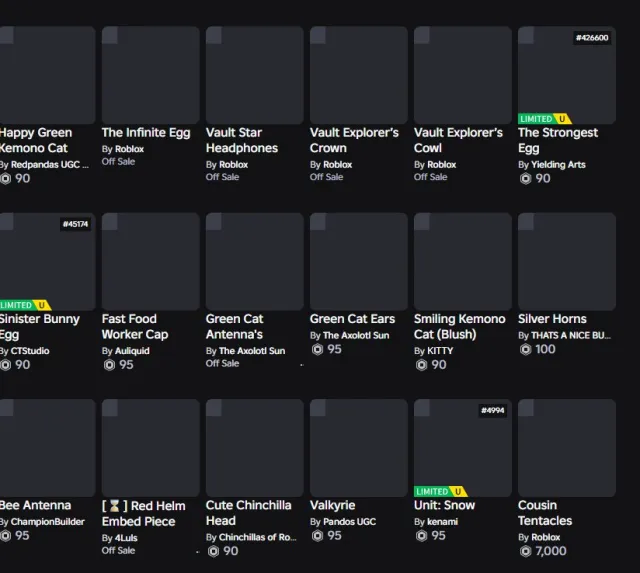Visit creator 4Luls under Red Helm Embed Piece
Viewport: 640px width, 573px height.
click(126, 538)
